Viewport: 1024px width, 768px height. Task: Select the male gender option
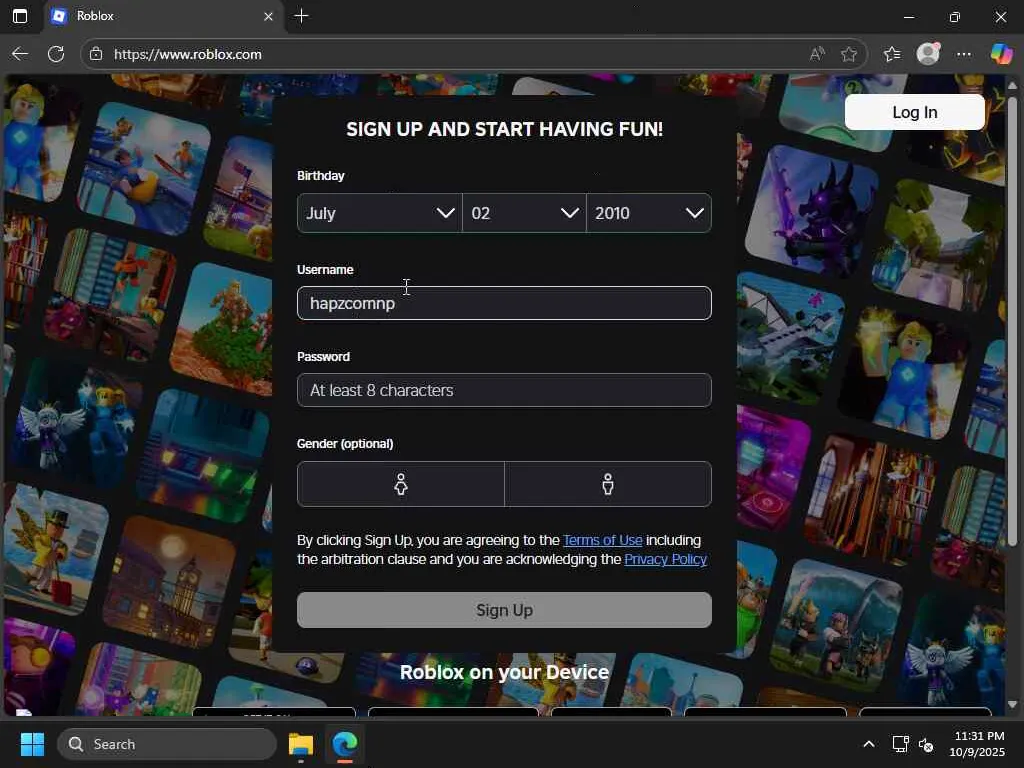pos(608,484)
